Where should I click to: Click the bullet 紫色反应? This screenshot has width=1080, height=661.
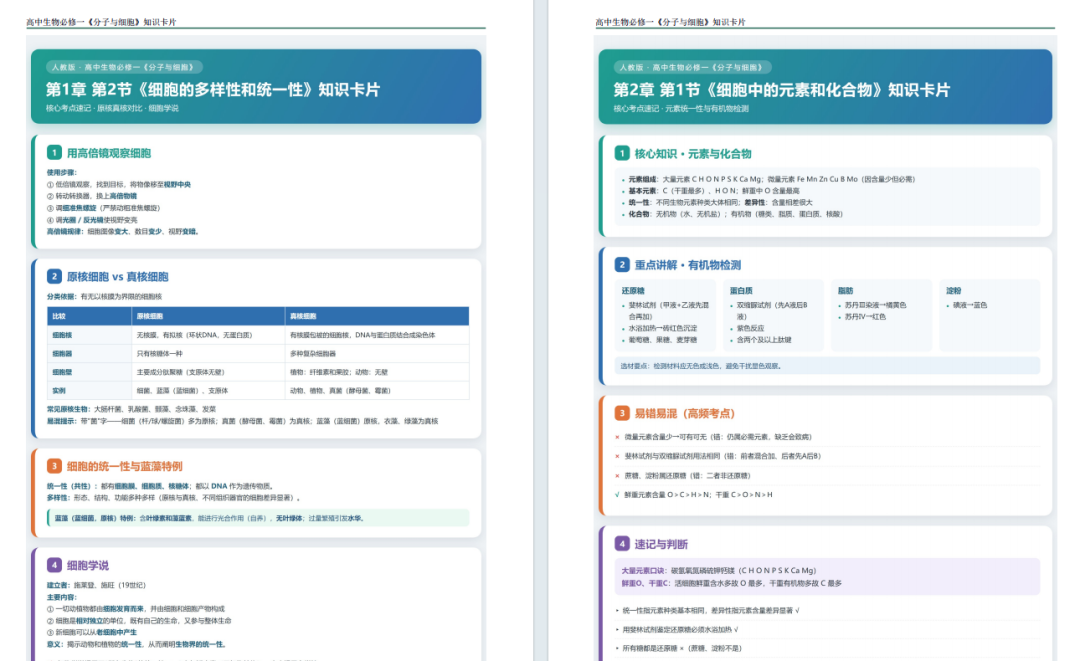(x=750, y=328)
